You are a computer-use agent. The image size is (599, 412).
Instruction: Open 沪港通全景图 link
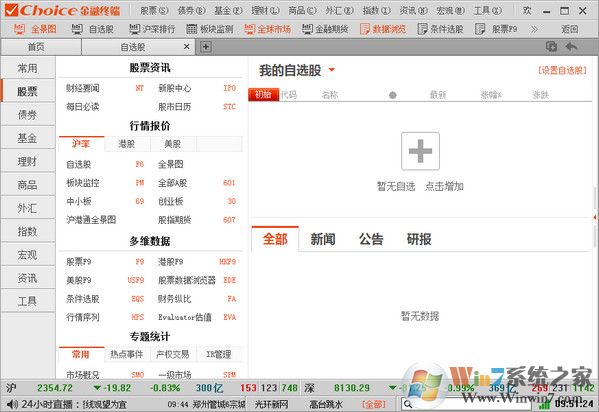pyautogui.click(x=91, y=220)
